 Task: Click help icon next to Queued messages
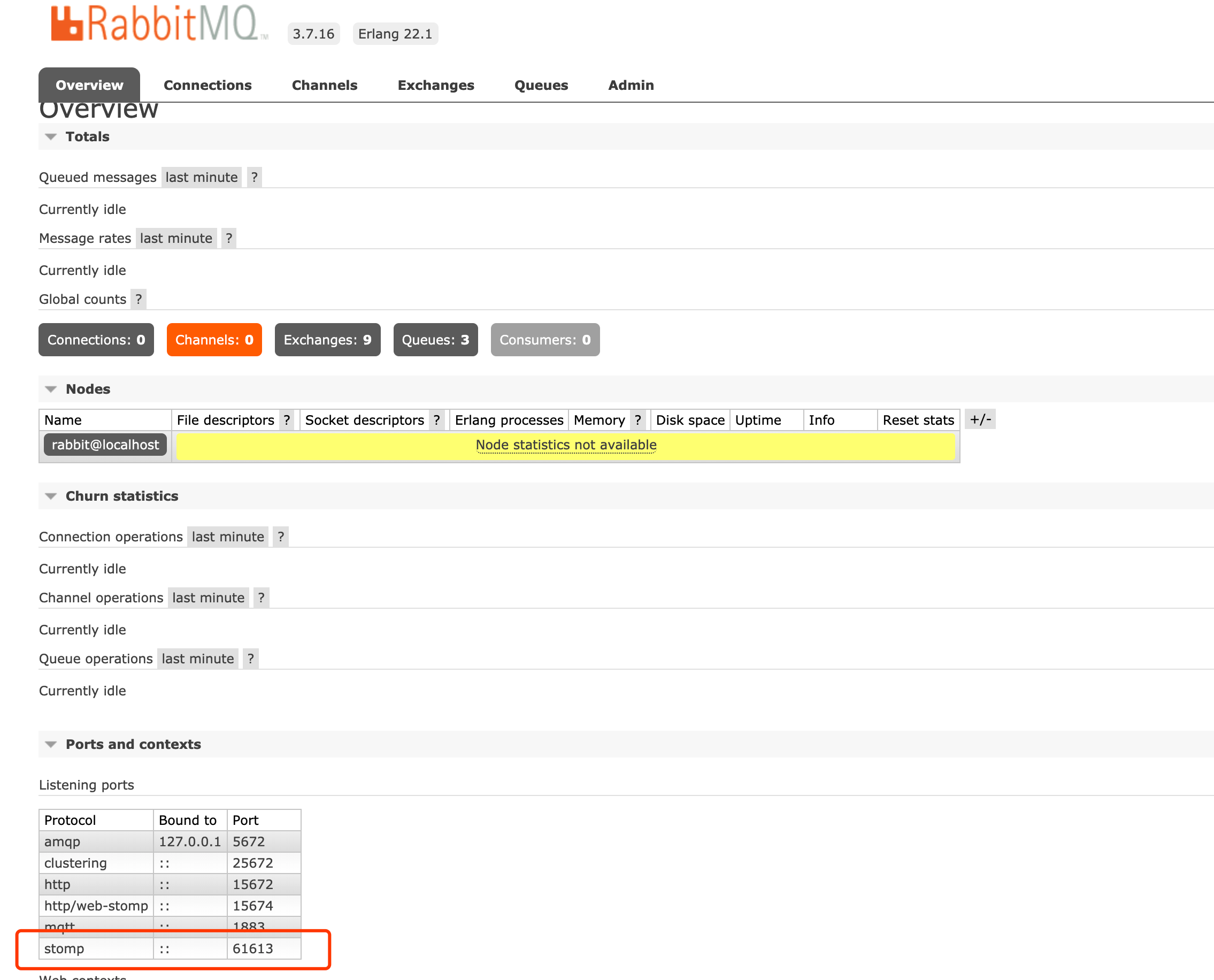tap(254, 177)
